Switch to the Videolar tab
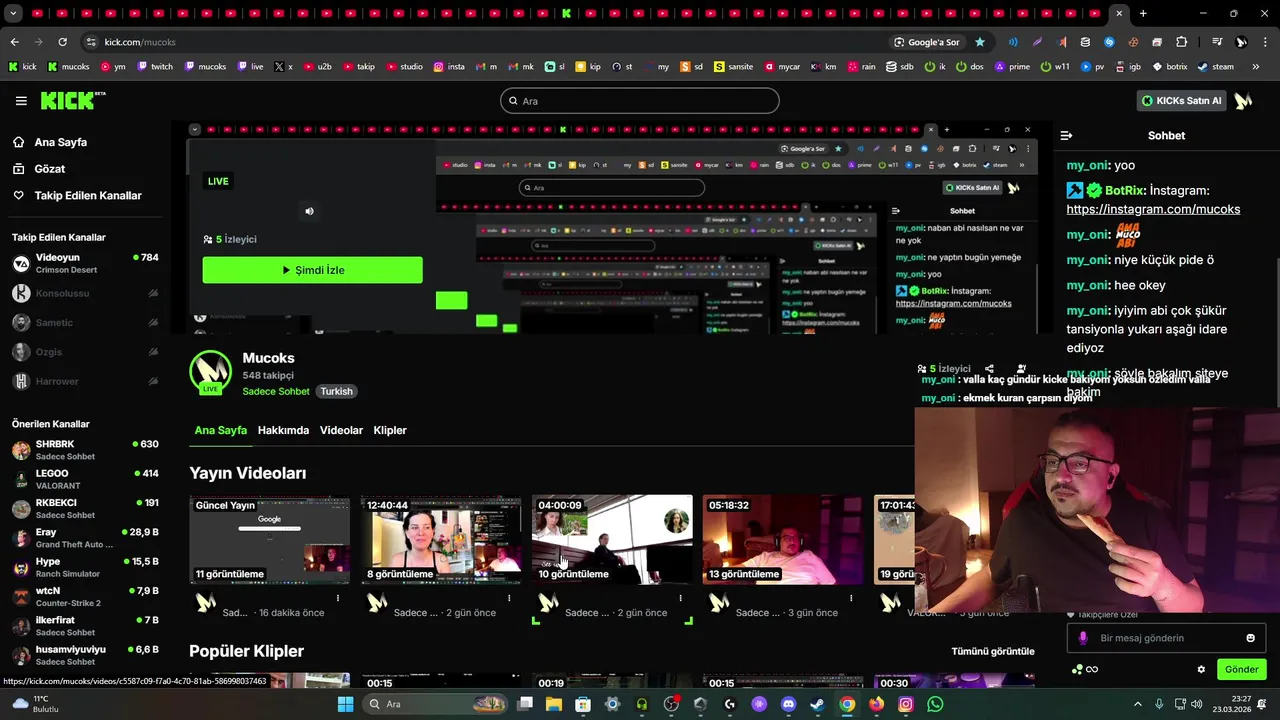 341,430
